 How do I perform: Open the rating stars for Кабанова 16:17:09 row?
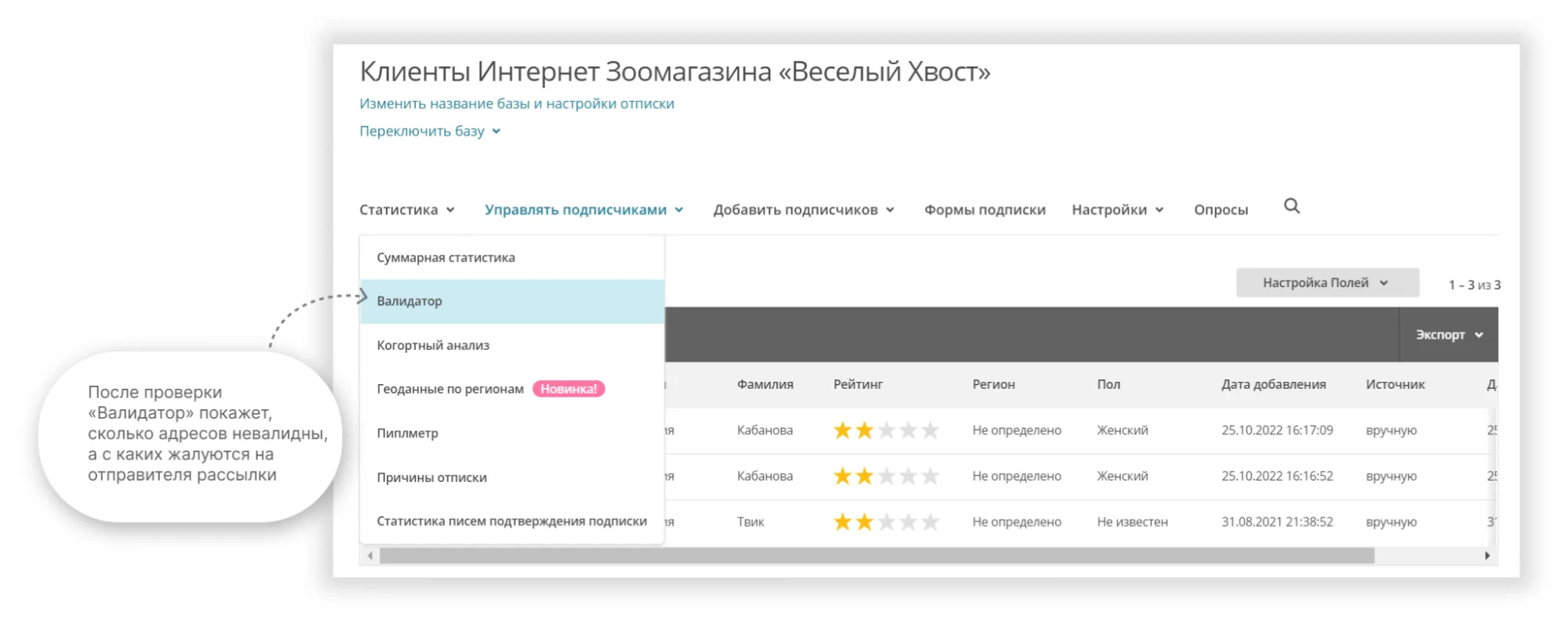(x=886, y=430)
